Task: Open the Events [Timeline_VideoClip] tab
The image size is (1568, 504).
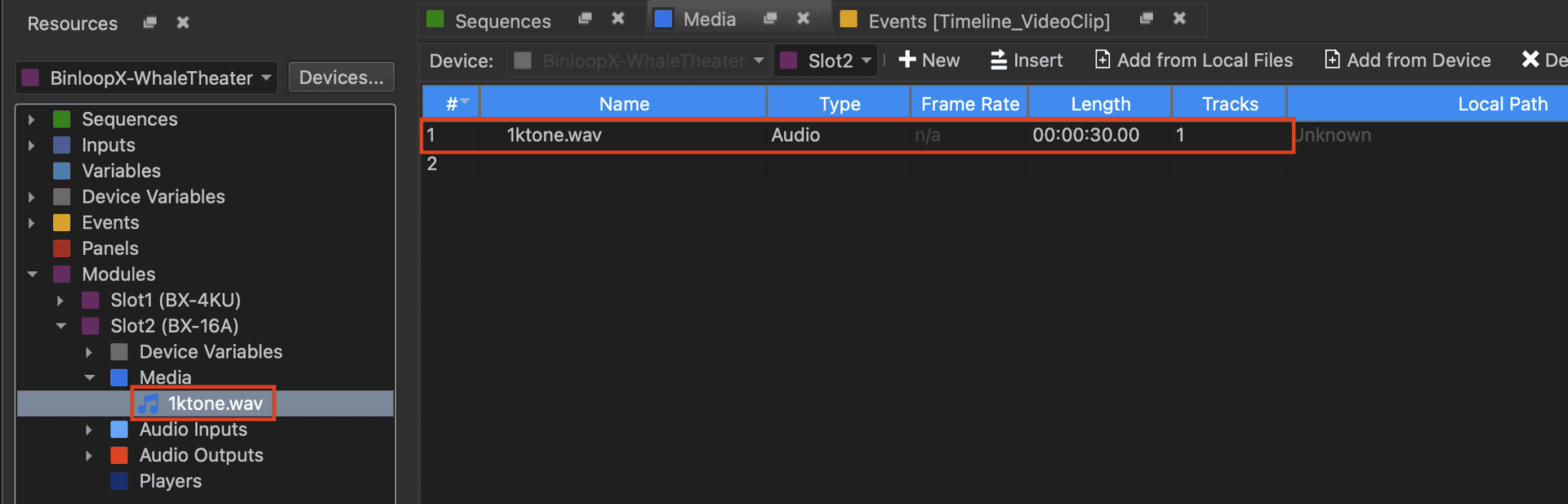Action: 988,20
